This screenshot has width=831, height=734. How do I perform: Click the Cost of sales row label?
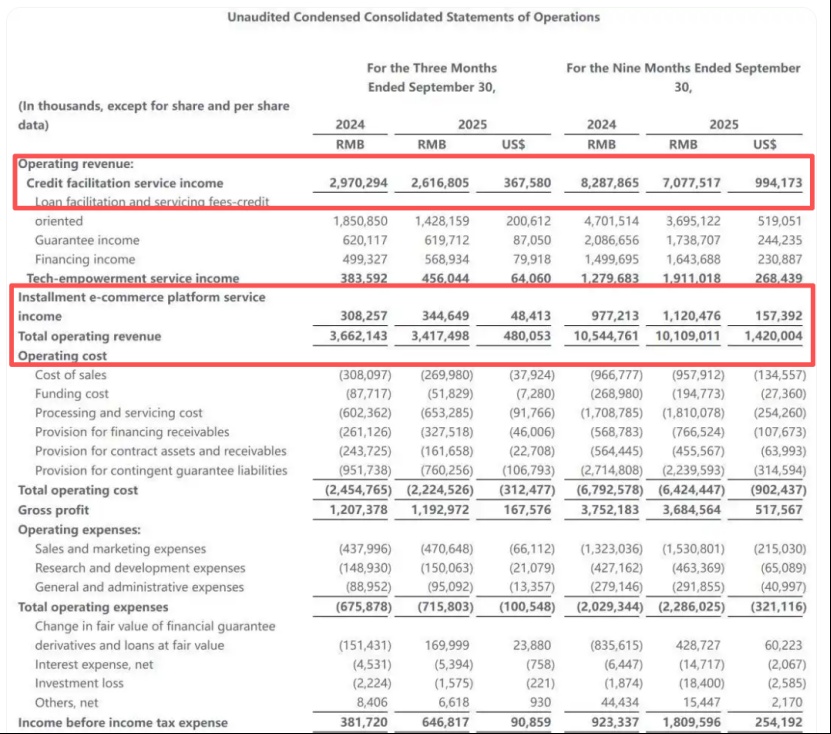(x=70, y=375)
